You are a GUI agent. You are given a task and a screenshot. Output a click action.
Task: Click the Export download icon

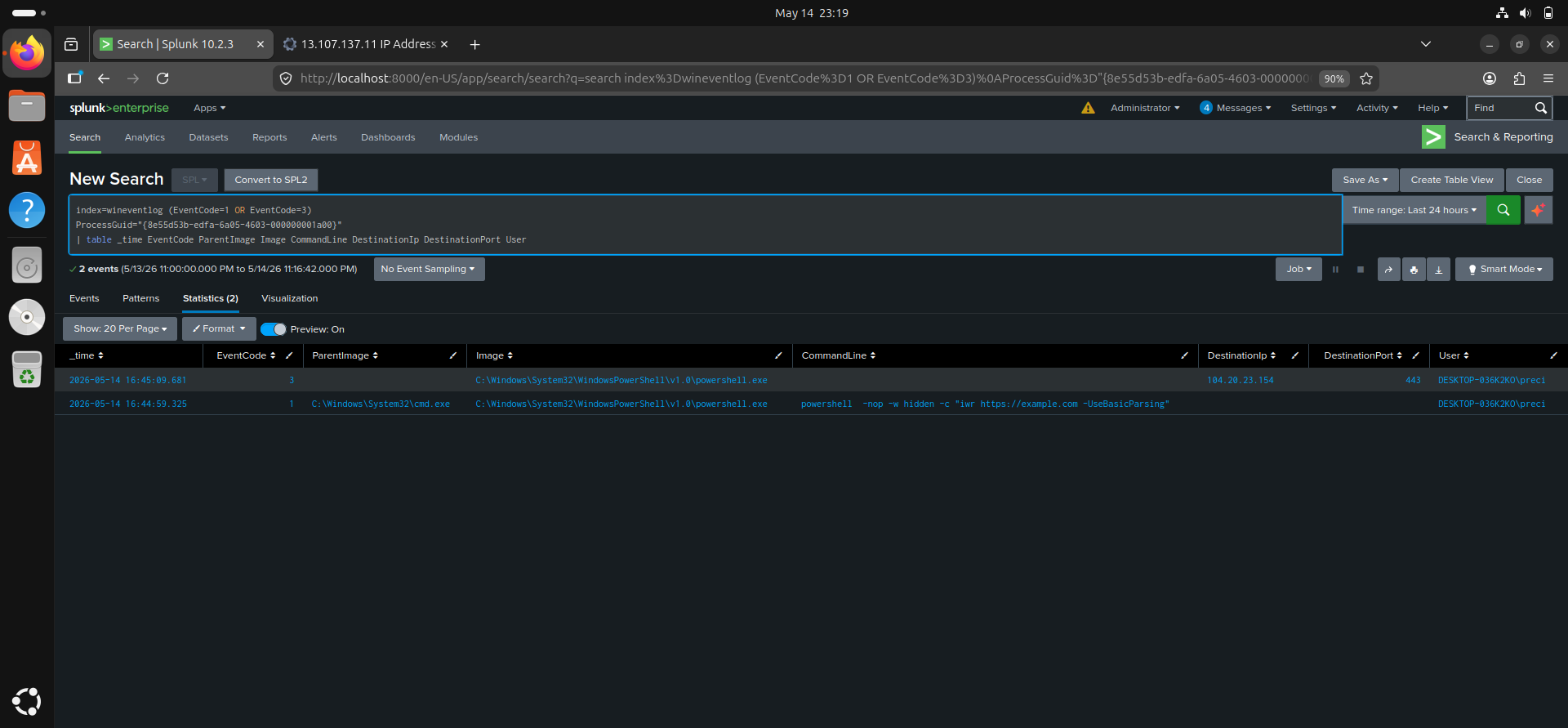[1438, 270]
